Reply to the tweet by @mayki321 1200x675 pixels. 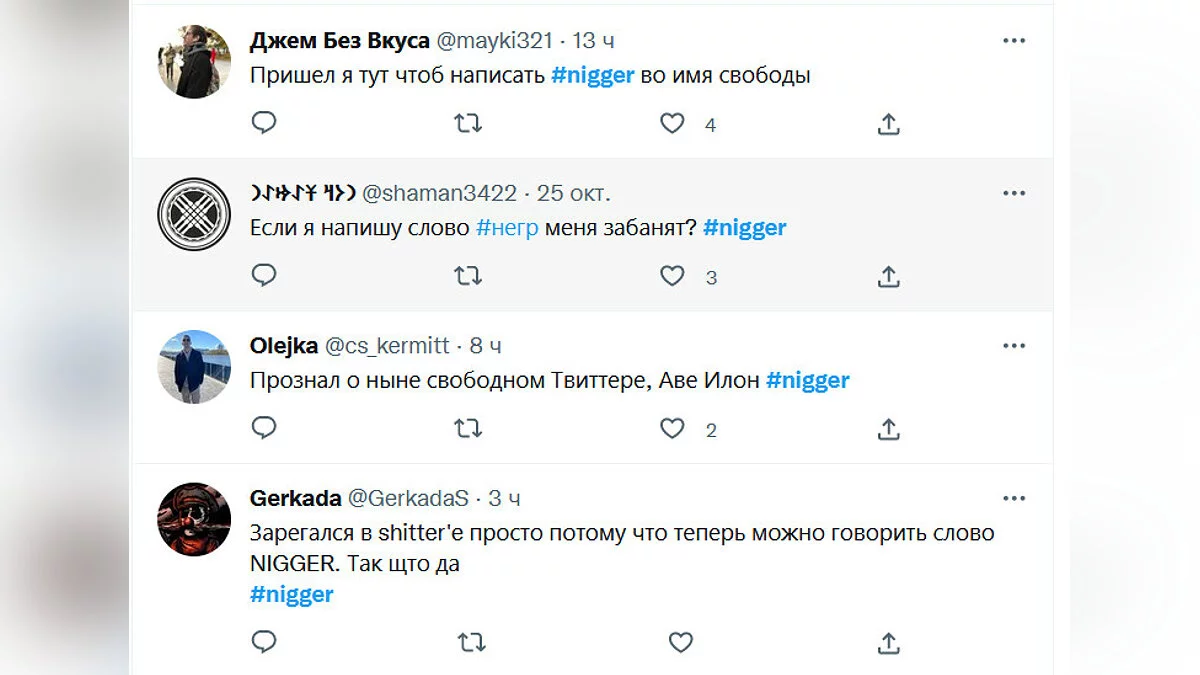tap(264, 124)
